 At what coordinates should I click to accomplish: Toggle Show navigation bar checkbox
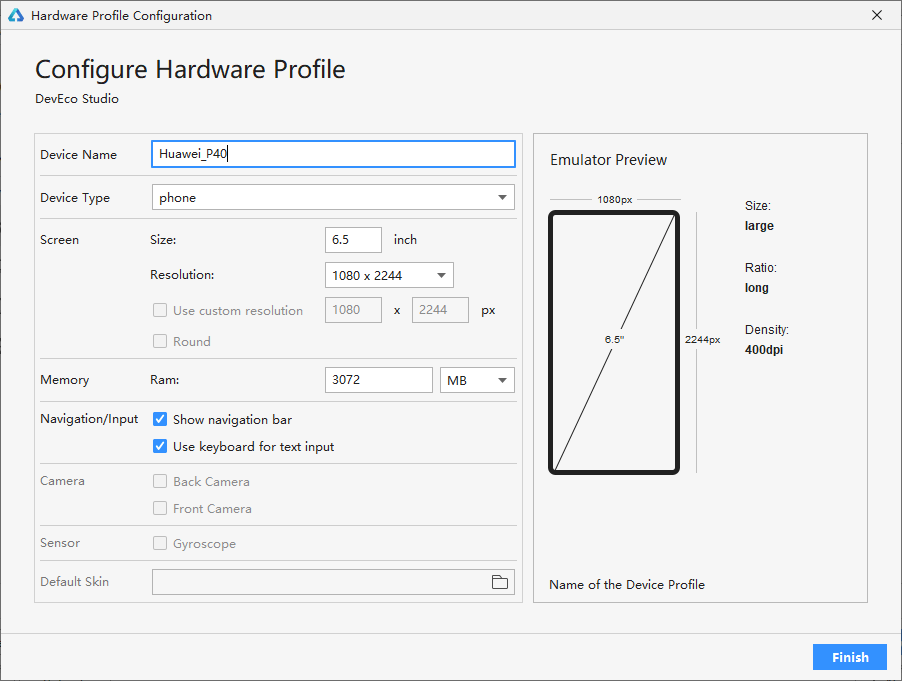click(x=160, y=420)
